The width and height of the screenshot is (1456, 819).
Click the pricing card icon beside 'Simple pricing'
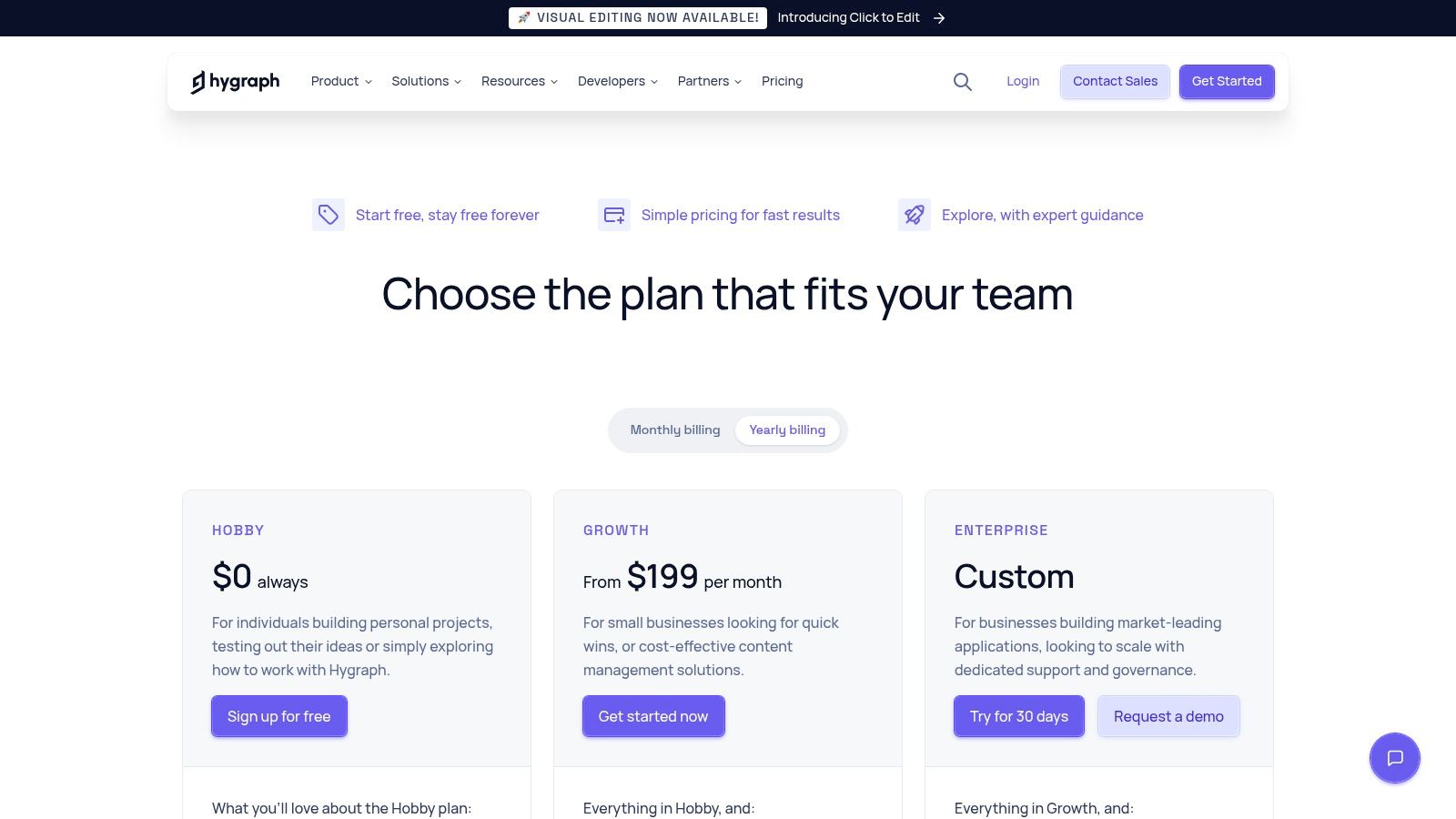pos(614,215)
